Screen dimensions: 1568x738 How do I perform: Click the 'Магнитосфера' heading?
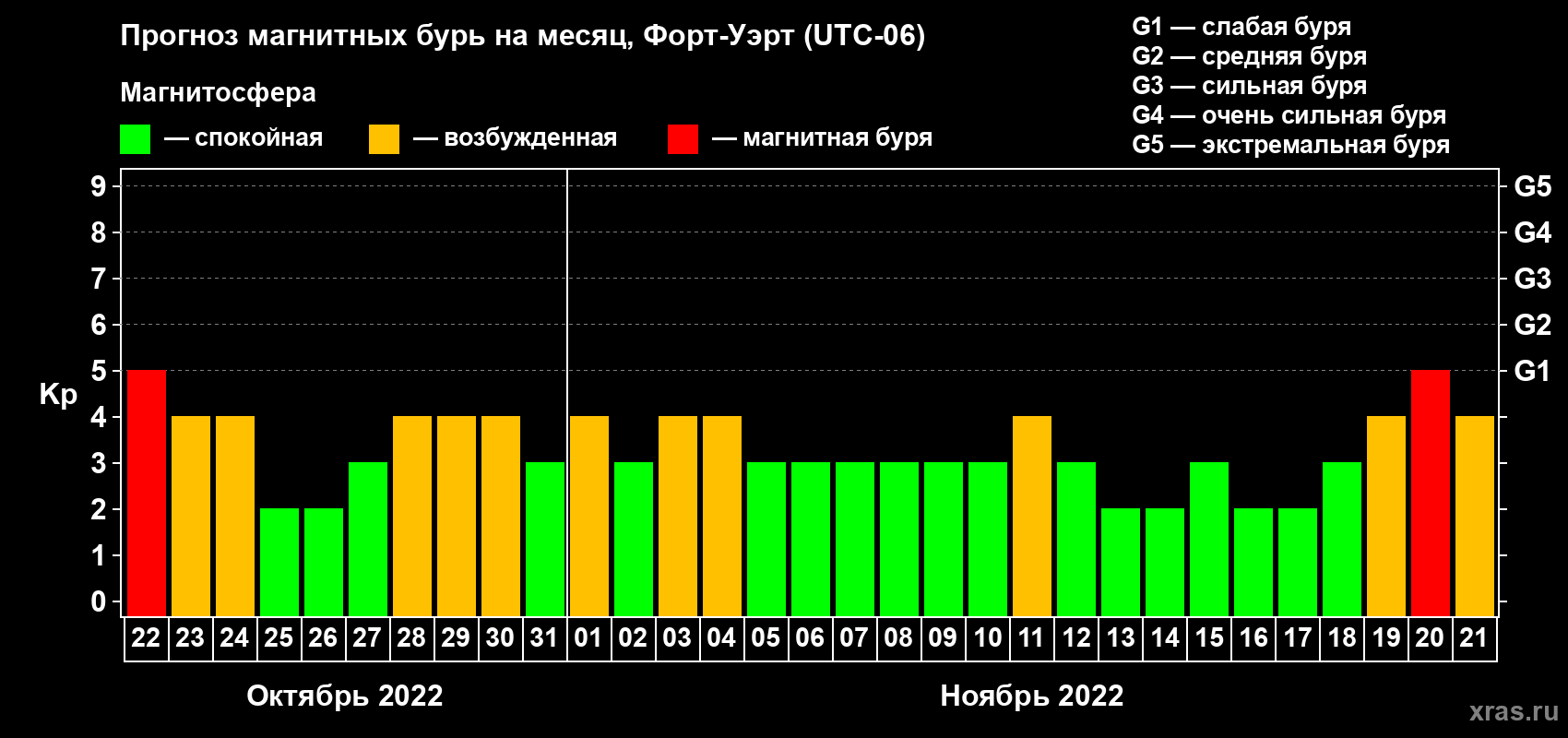pyautogui.click(x=219, y=92)
